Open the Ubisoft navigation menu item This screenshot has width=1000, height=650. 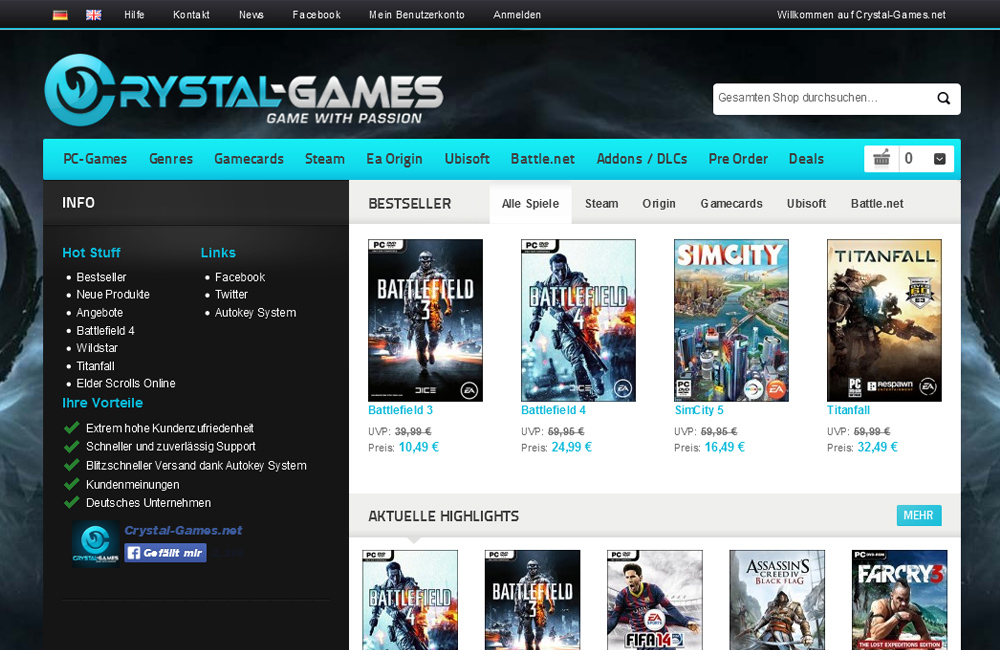467,159
